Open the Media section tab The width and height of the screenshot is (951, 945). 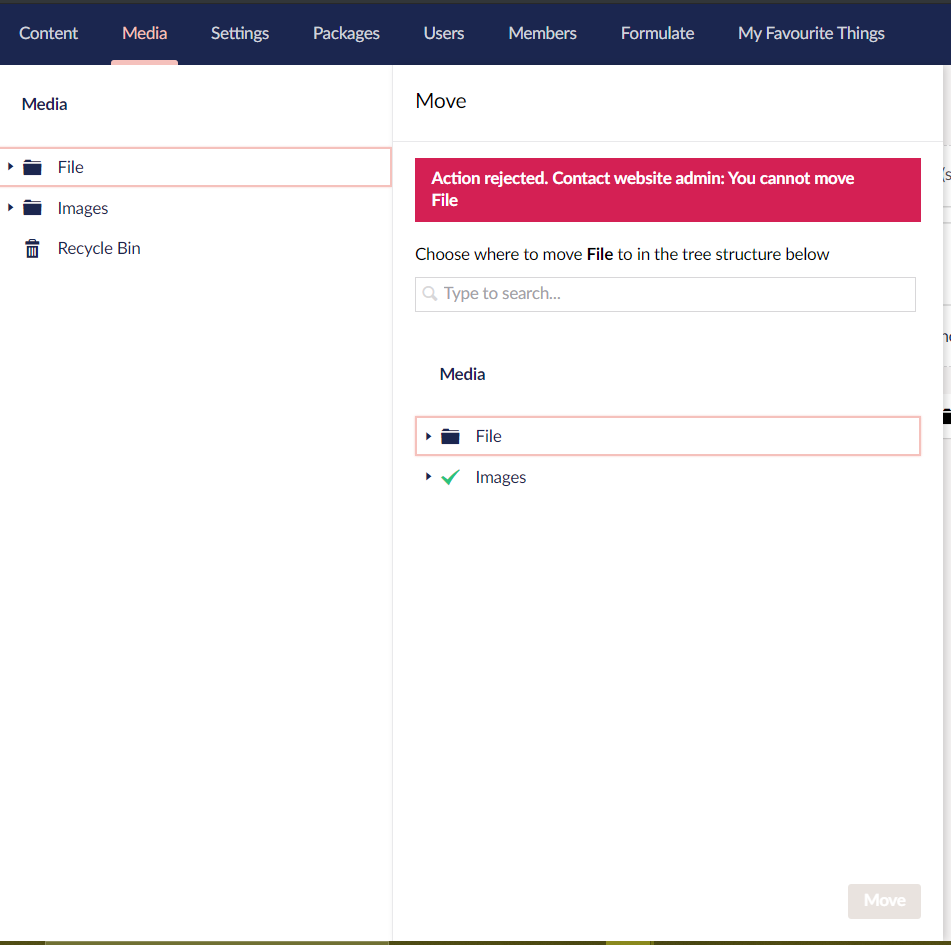(x=144, y=33)
